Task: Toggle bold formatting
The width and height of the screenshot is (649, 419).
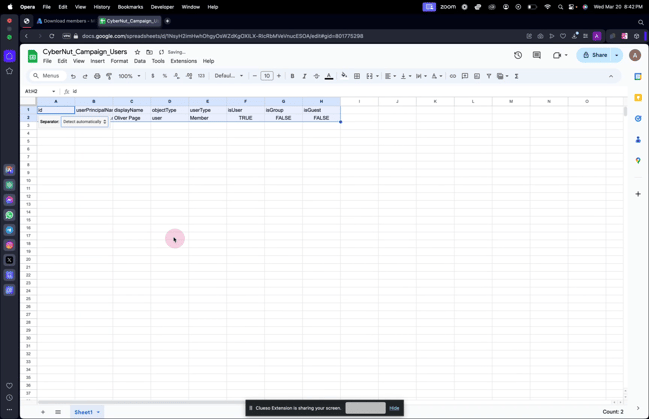Action: 292,76
